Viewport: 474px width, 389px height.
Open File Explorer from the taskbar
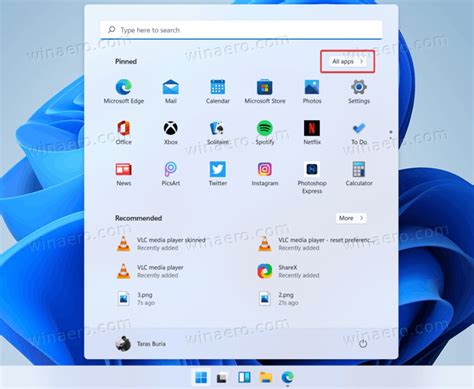pos(266,378)
